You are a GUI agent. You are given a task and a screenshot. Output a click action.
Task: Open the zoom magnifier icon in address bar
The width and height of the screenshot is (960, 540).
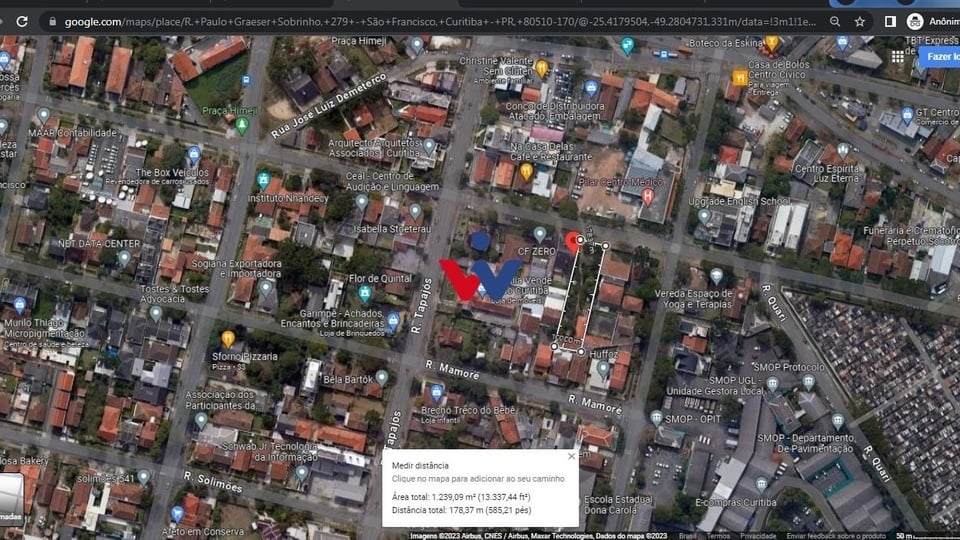click(x=834, y=21)
